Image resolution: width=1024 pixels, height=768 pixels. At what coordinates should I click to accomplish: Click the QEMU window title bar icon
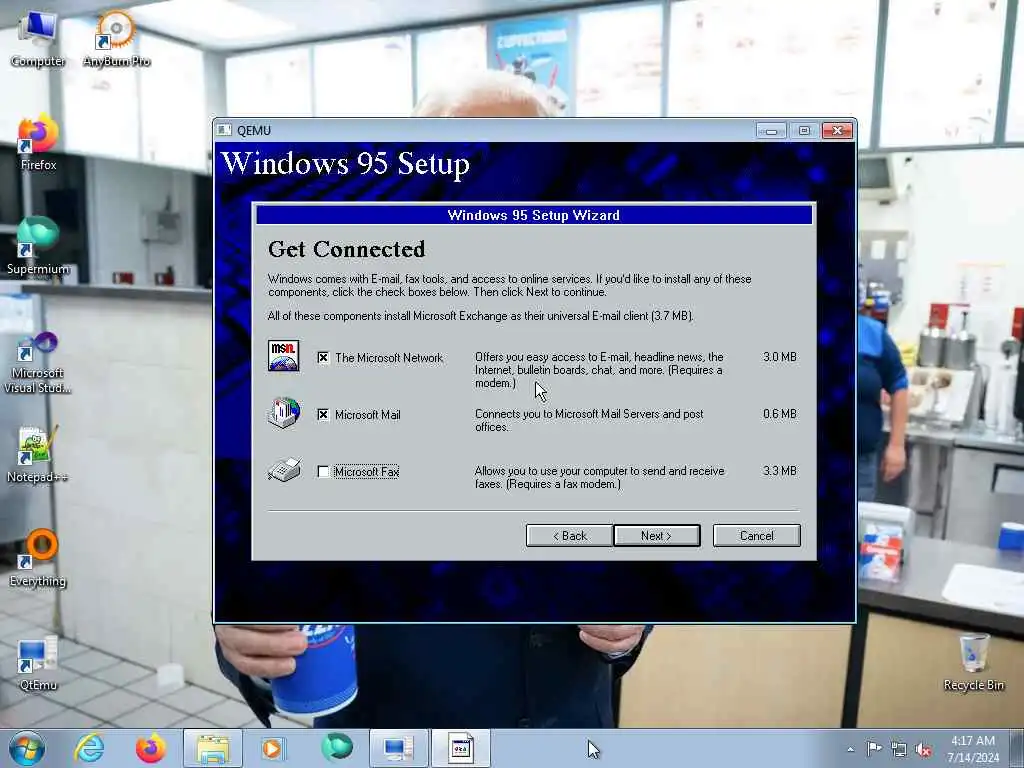click(x=224, y=130)
